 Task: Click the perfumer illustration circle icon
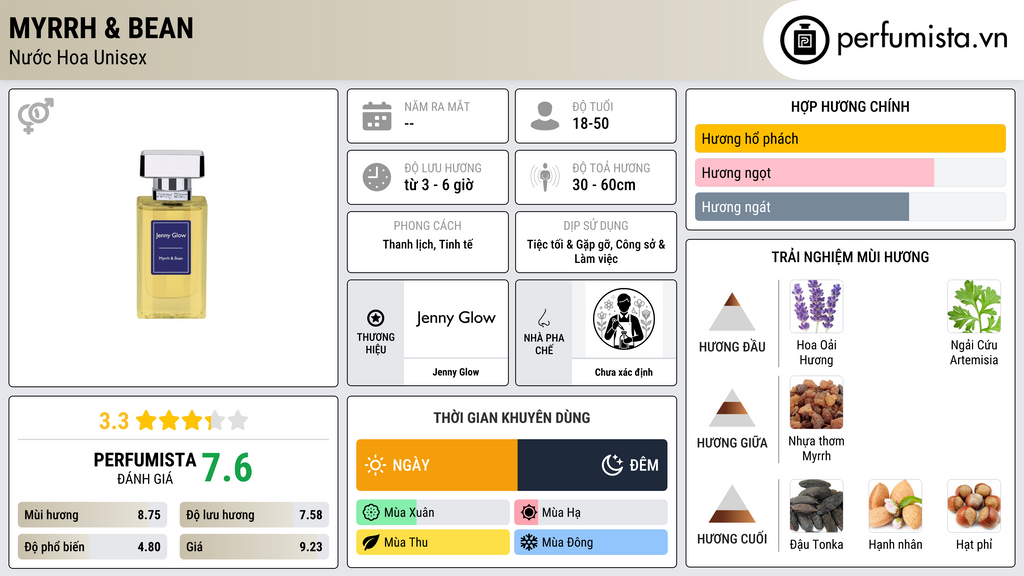[624, 319]
